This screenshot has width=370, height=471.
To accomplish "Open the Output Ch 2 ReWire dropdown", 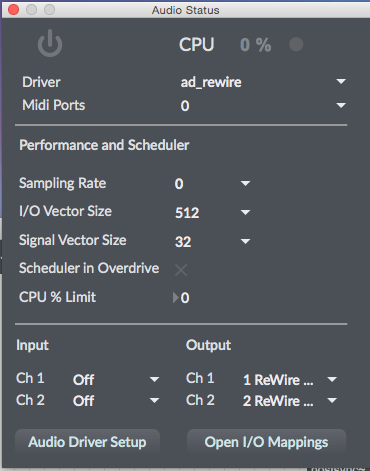I will pyautogui.click(x=290, y=400).
